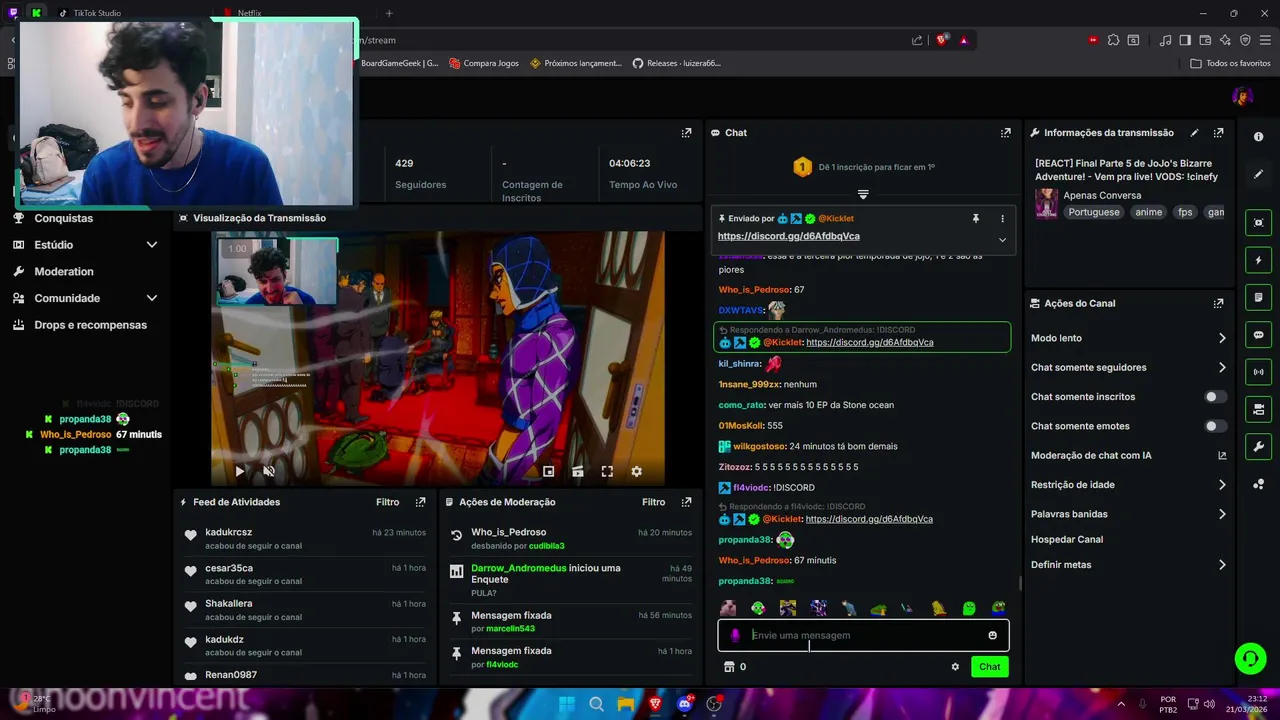Viewport: 1280px width, 720px height.
Task: Toggle Chat somente inscritos switch
Action: click(1215, 397)
